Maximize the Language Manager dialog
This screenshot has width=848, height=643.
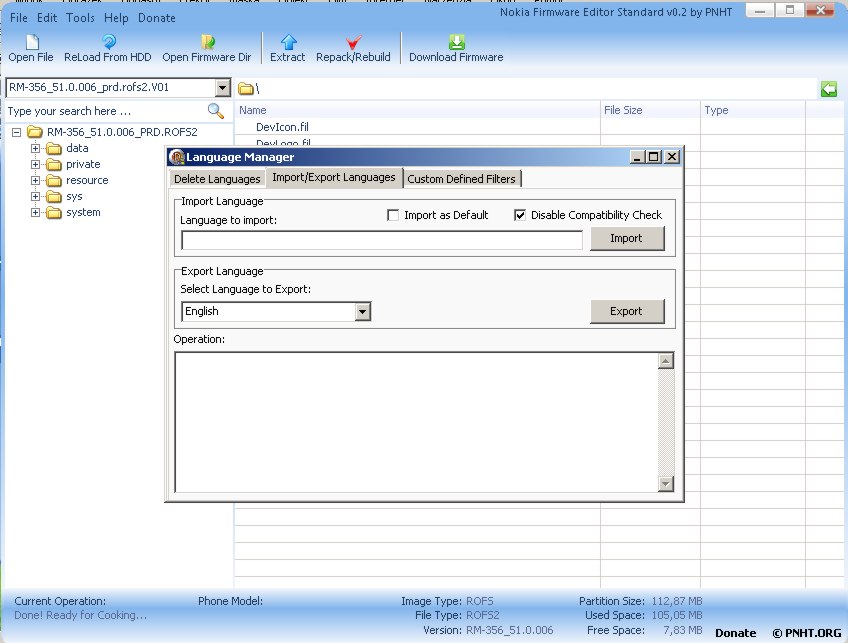pyautogui.click(x=654, y=157)
